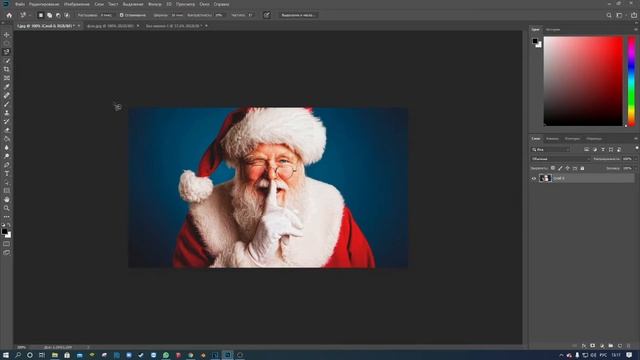
Task: Switch to the Channels panel tab
Action: [x=552, y=139]
